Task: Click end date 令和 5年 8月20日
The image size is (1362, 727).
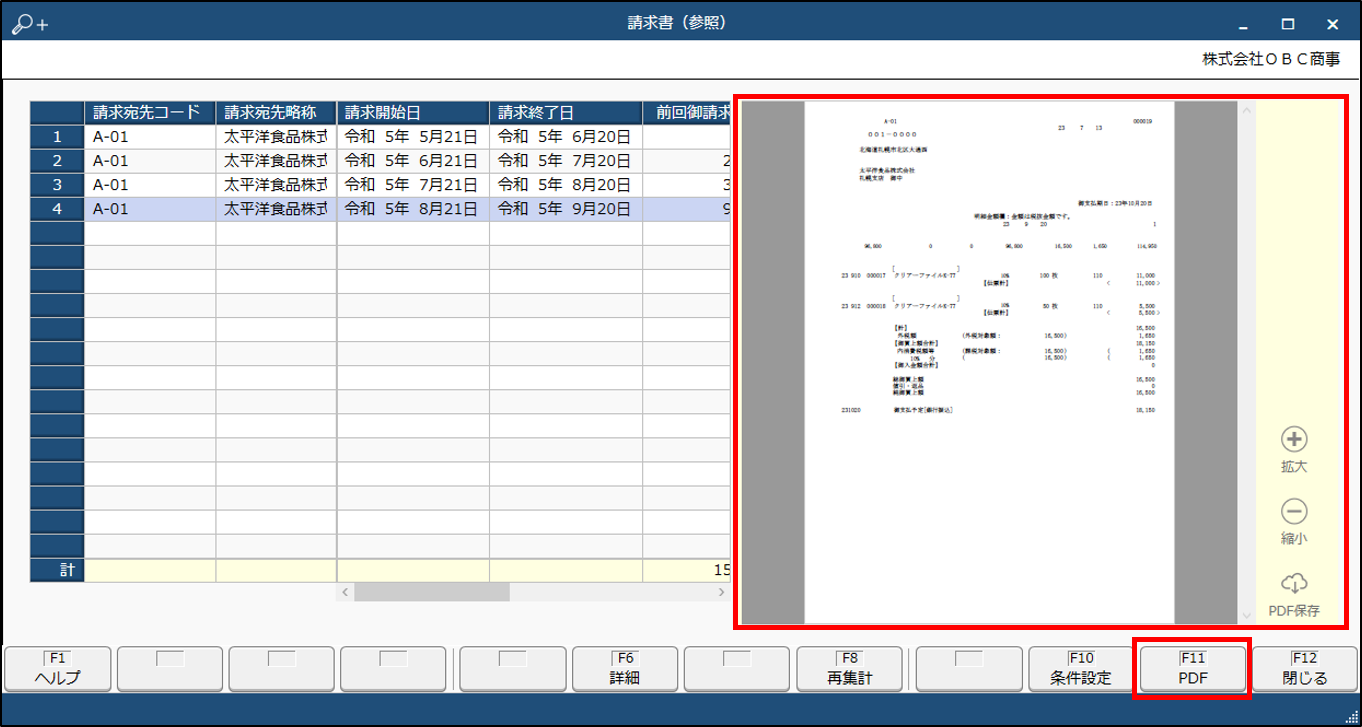Action: point(566,185)
